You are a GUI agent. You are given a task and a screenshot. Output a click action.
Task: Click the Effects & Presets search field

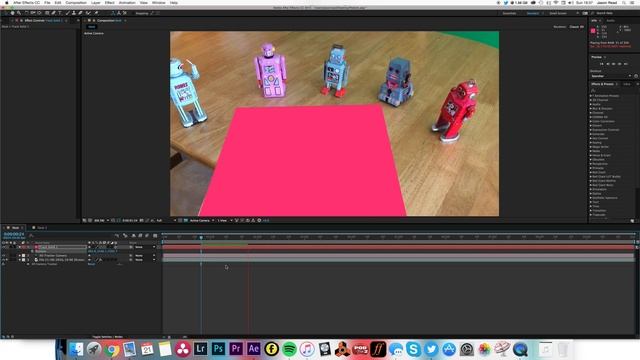tap(613, 90)
